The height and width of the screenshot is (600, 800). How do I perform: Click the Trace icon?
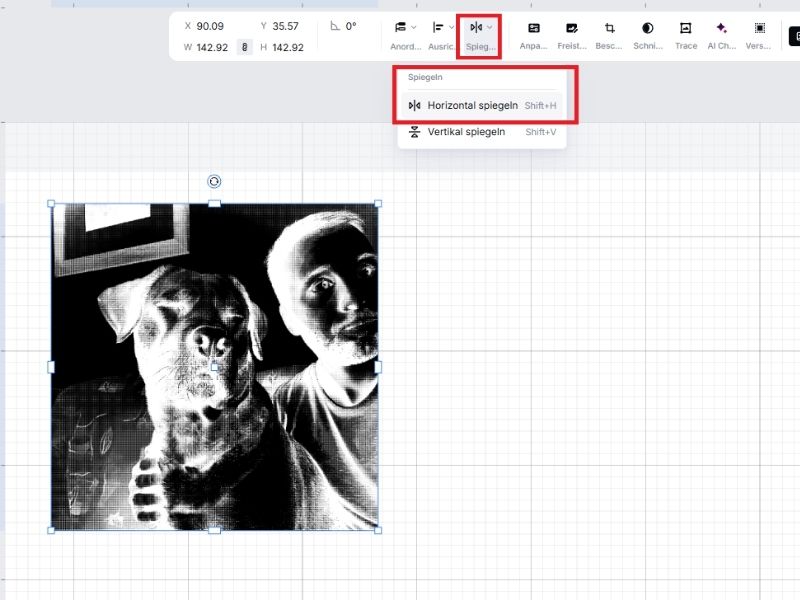tap(686, 28)
